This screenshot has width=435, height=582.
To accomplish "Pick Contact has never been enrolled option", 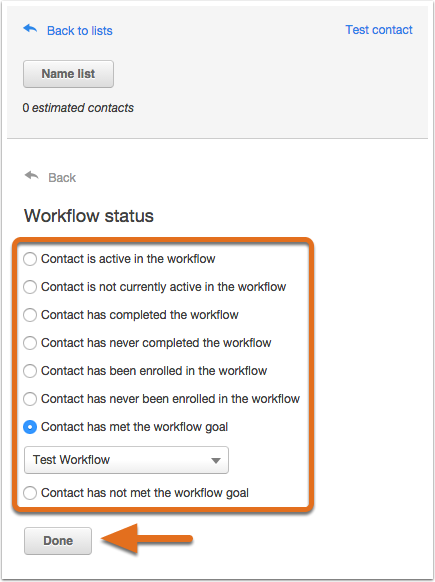I will (x=30, y=399).
